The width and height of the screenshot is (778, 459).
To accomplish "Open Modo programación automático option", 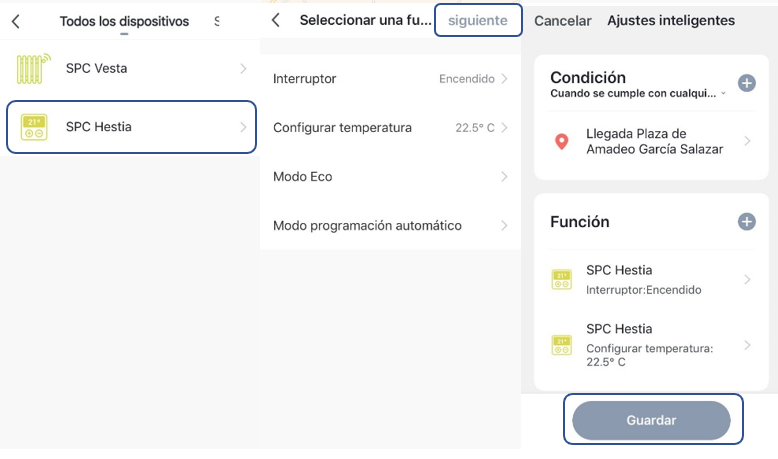I will (390, 225).
